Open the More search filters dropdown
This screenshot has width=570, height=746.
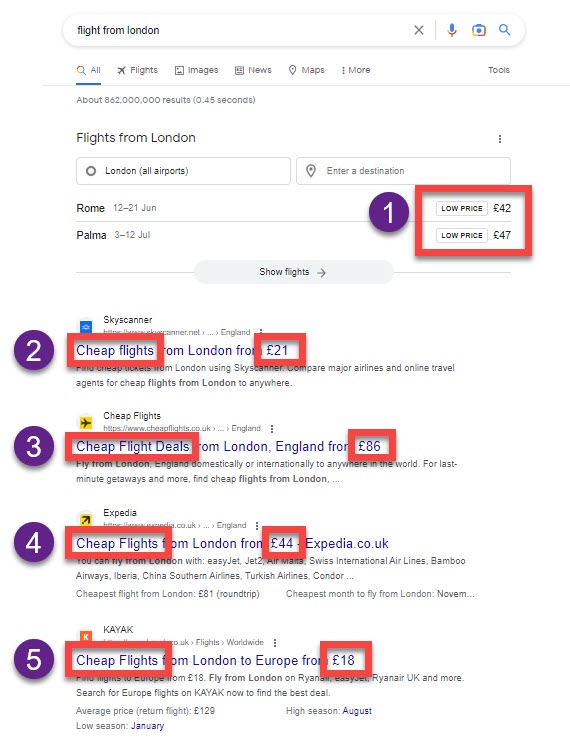pos(355,70)
